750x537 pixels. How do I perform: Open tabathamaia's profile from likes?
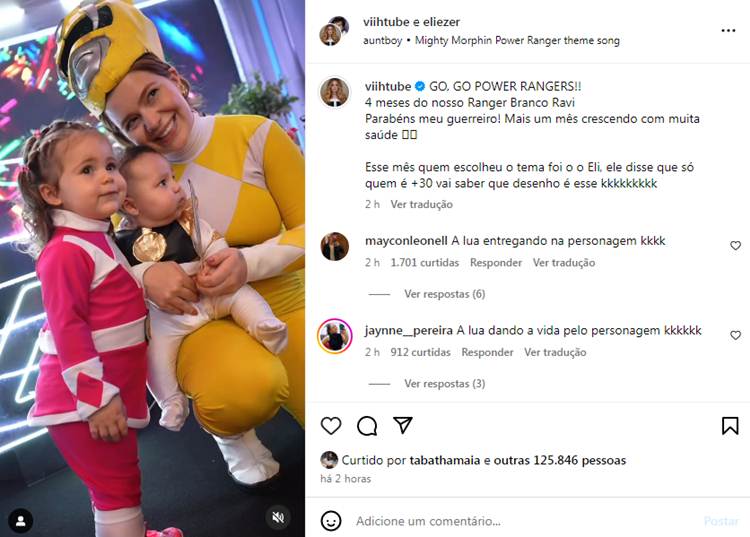click(444, 460)
